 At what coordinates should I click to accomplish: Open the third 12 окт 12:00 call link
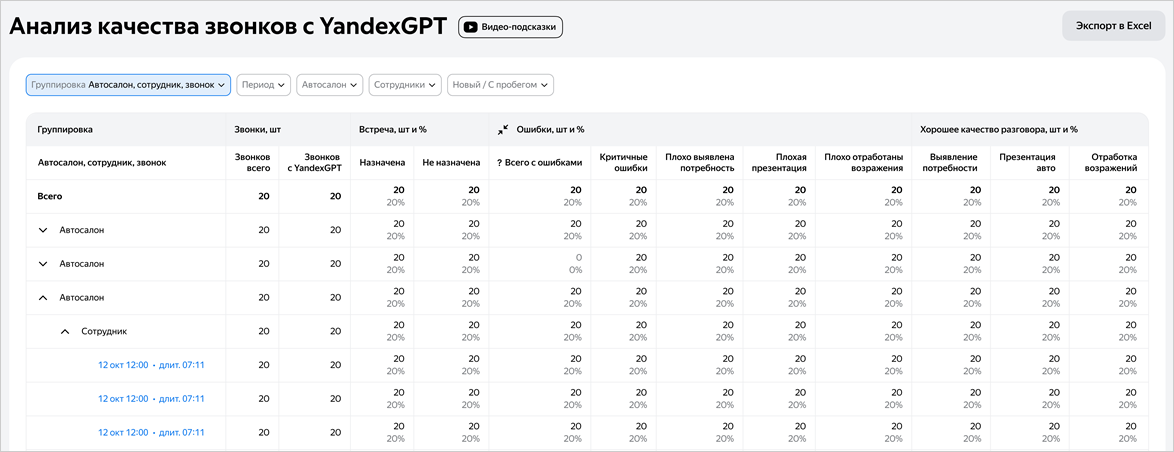click(x=151, y=433)
